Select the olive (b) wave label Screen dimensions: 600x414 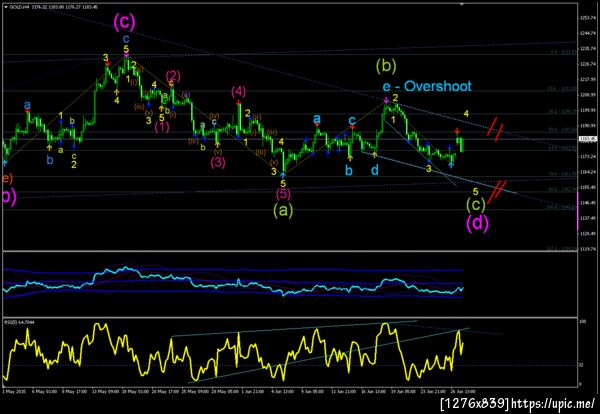(x=386, y=67)
